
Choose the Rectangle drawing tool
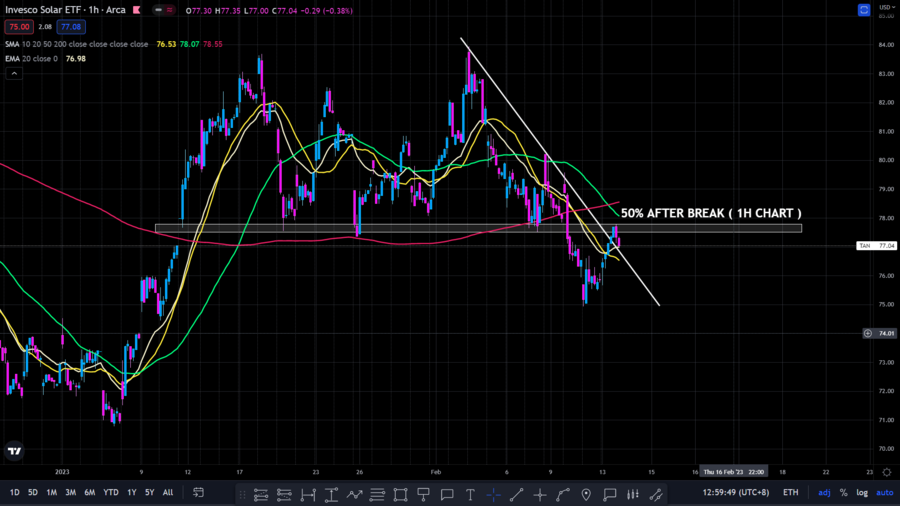point(400,495)
